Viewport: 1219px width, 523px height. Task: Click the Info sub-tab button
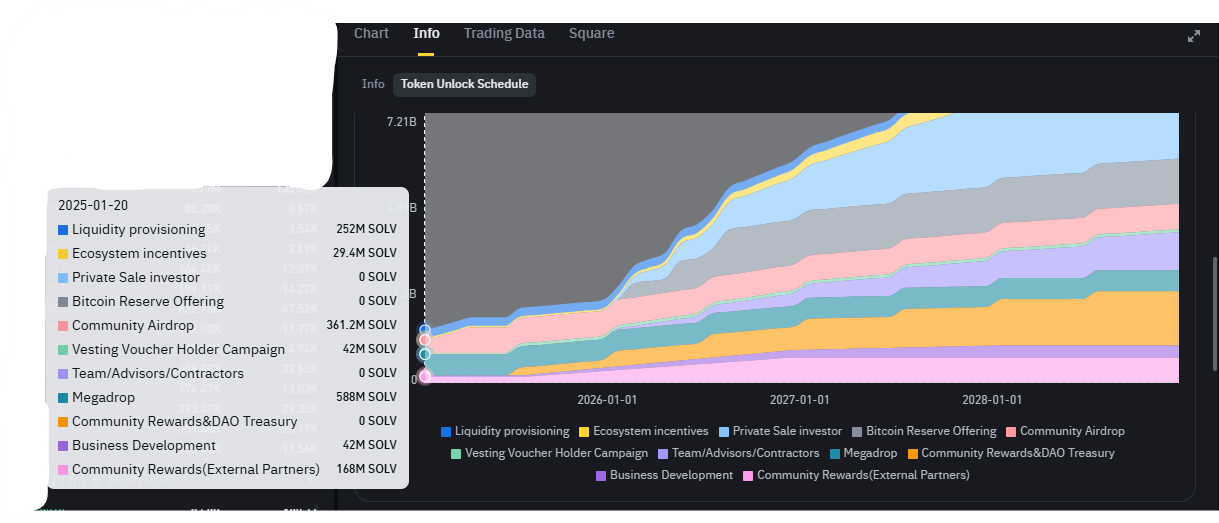pos(373,84)
